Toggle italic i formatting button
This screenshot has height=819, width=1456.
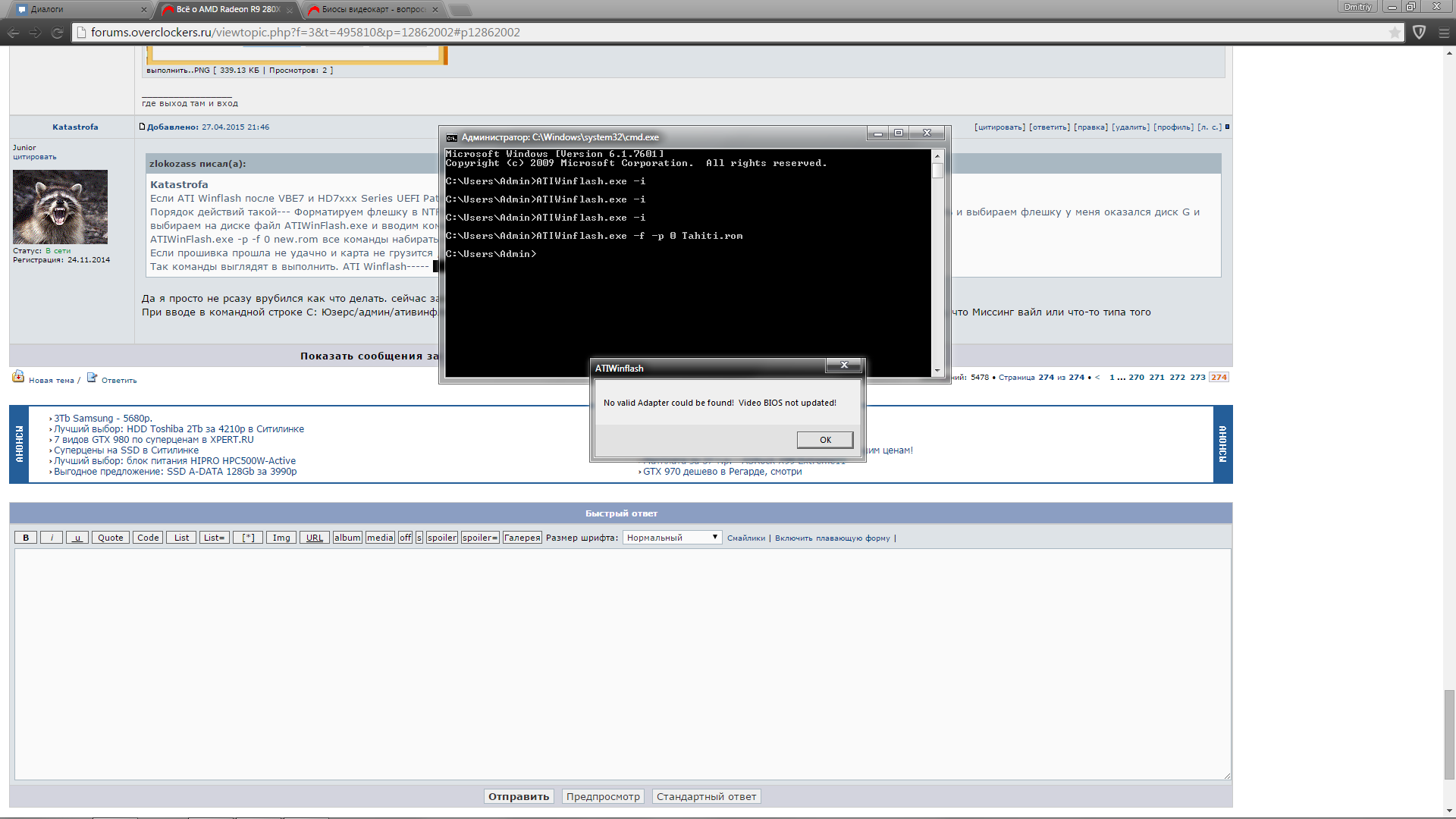click(52, 538)
